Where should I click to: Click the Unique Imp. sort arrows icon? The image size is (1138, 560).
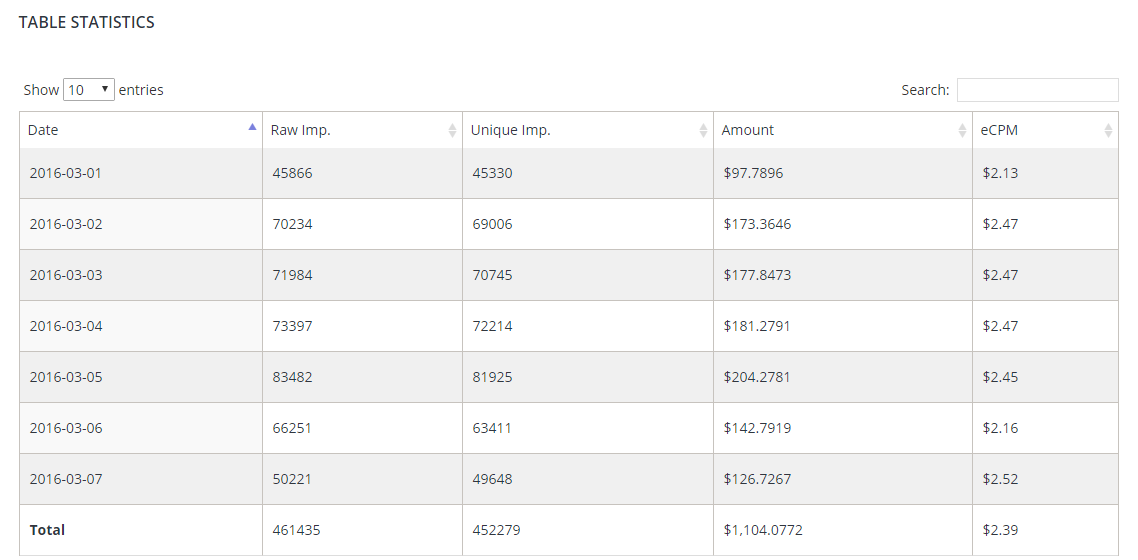coord(704,130)
